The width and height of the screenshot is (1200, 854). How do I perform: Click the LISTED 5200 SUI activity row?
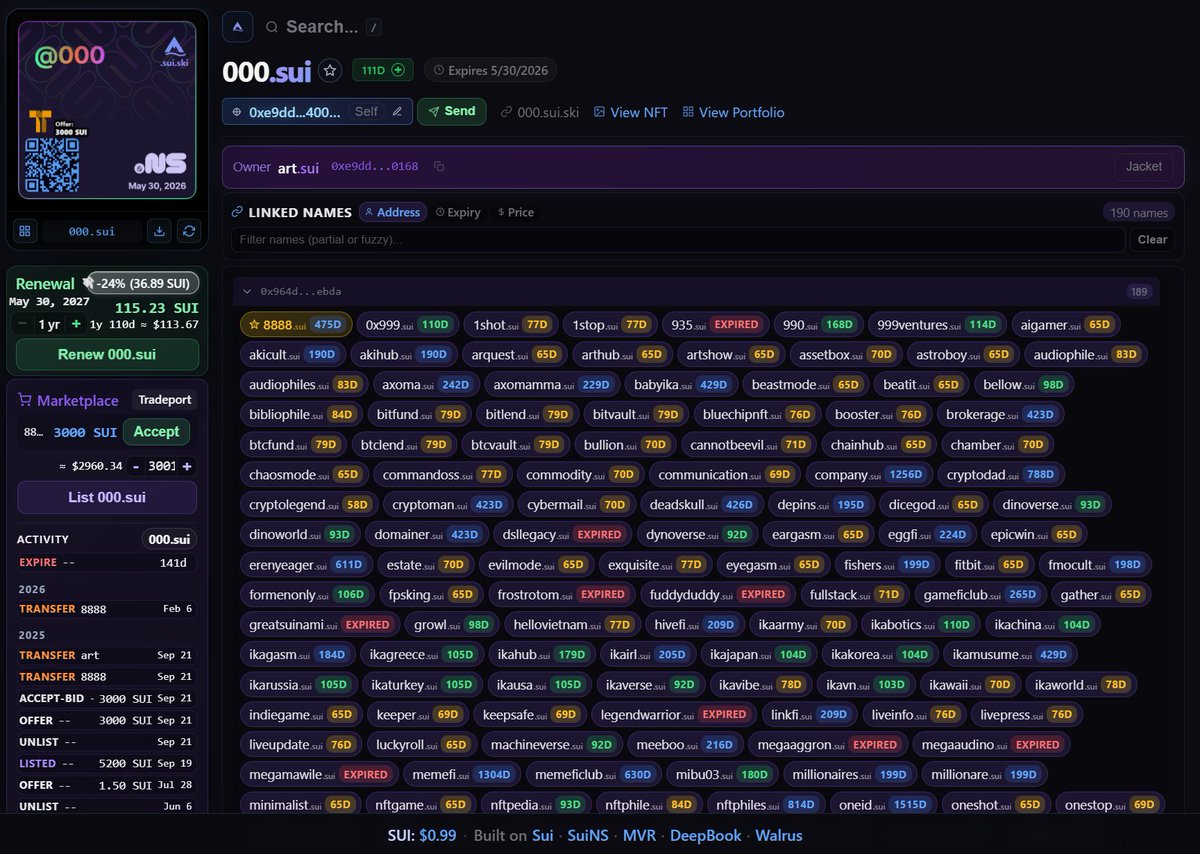tap(106, 763)
